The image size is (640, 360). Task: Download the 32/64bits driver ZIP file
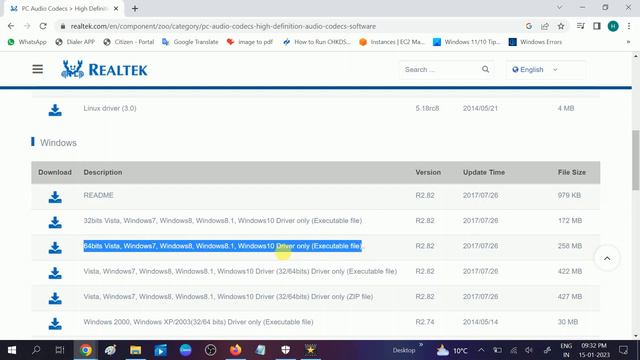pos(55,298)
